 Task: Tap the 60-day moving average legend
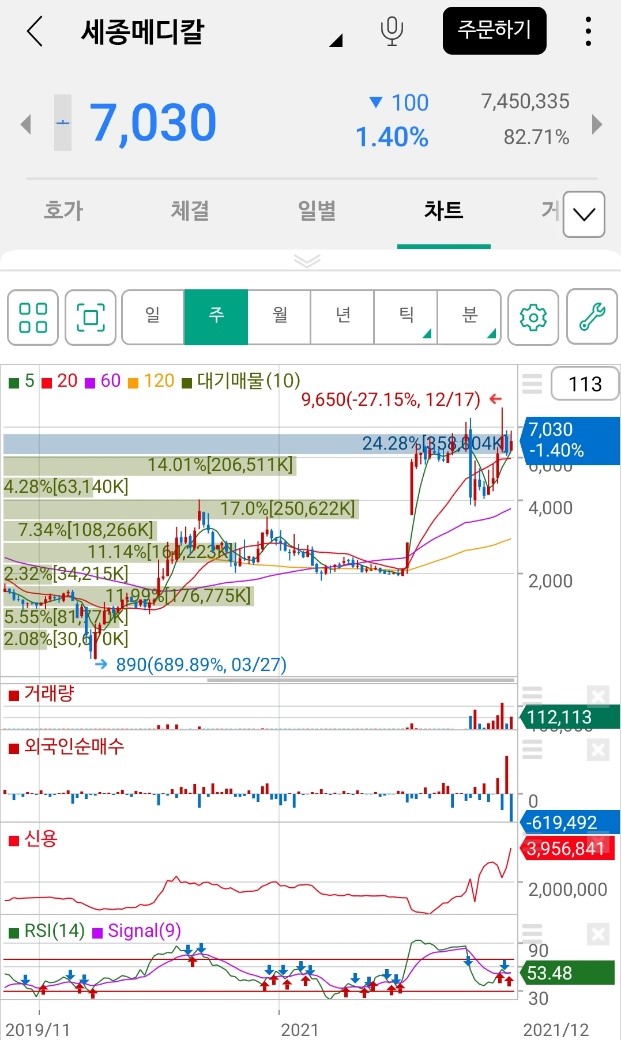(x=103, y=381)
